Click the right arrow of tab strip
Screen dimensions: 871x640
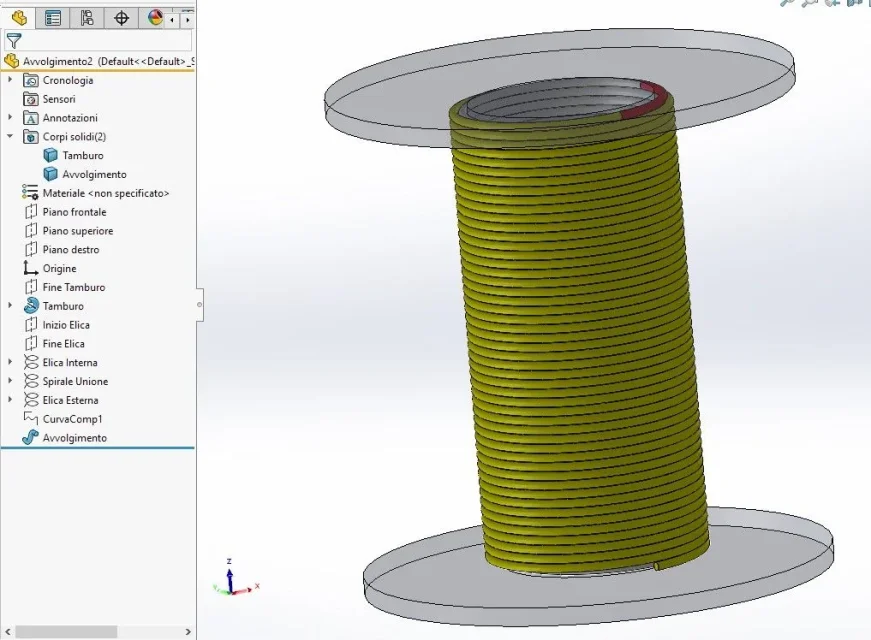[x=188, y=20]
